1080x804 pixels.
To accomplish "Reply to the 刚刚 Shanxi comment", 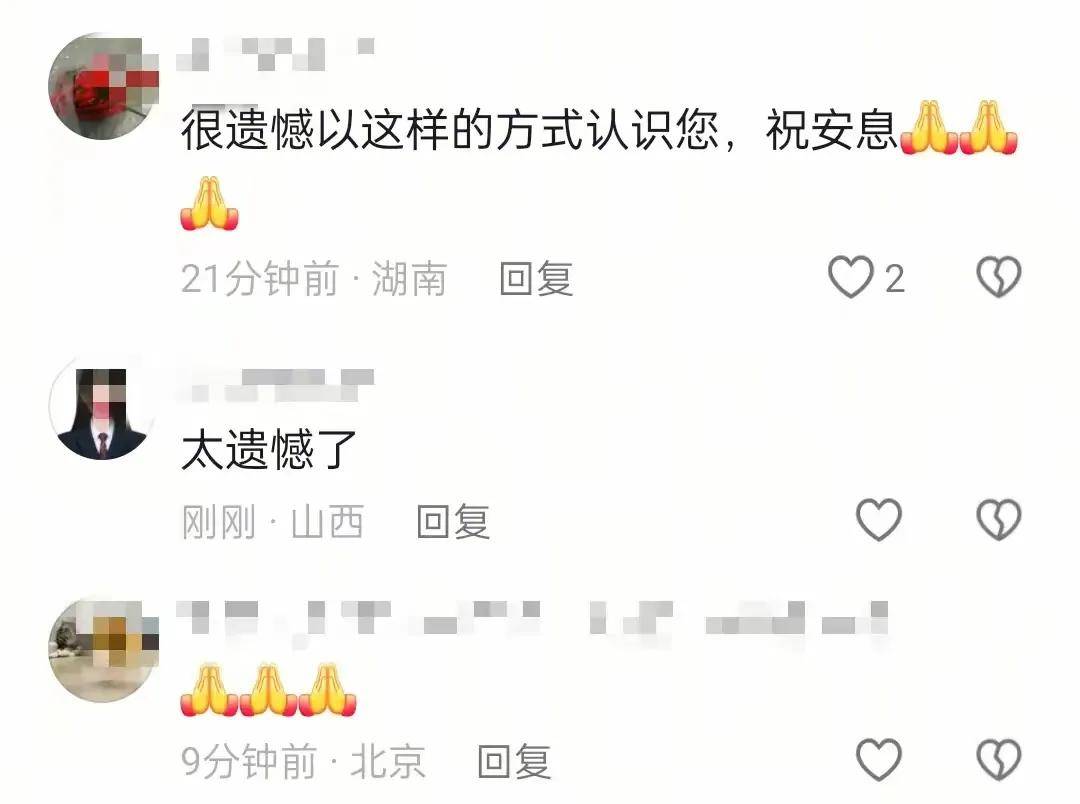I will point(453,521).
